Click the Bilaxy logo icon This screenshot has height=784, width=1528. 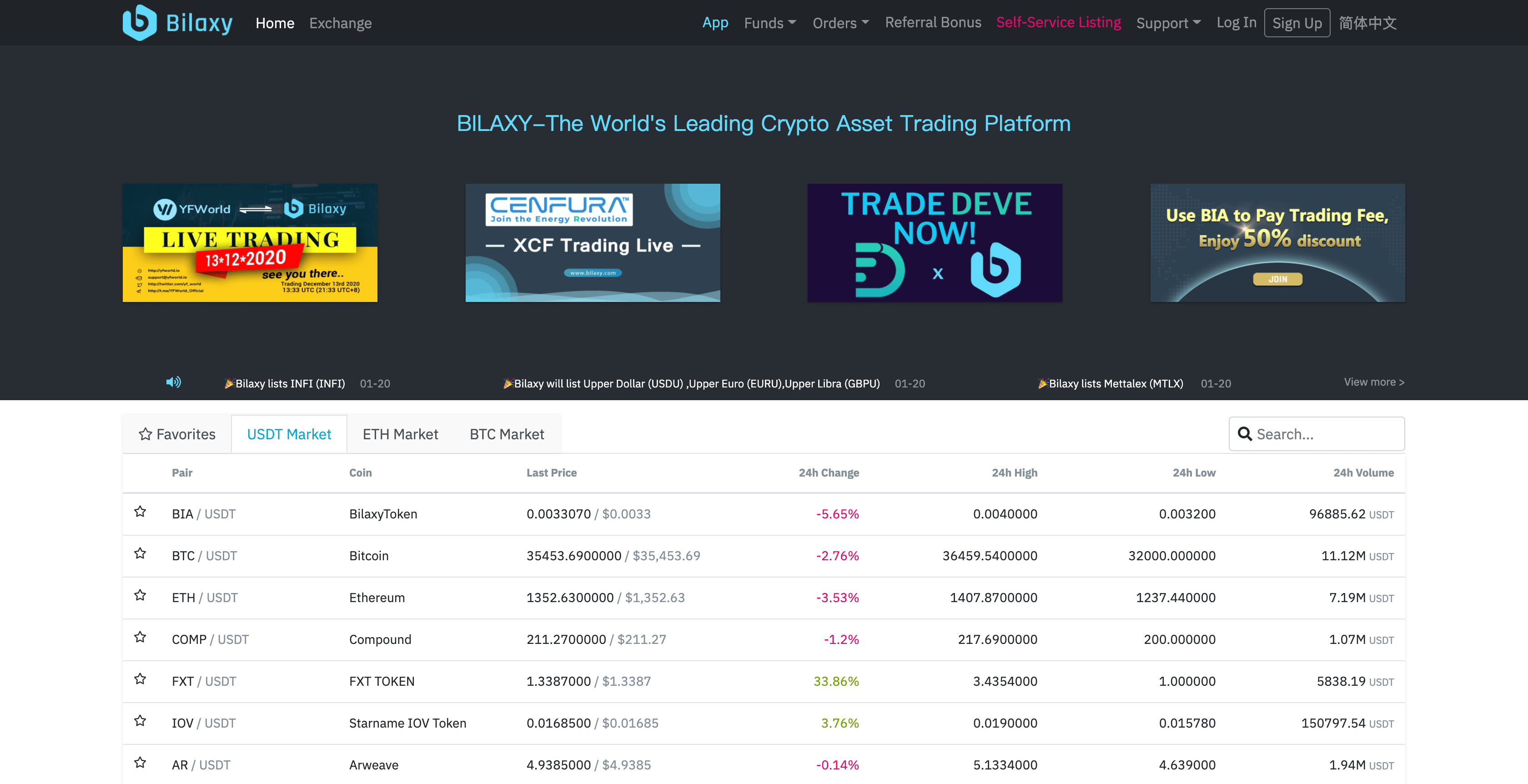(x=140, y=23)
